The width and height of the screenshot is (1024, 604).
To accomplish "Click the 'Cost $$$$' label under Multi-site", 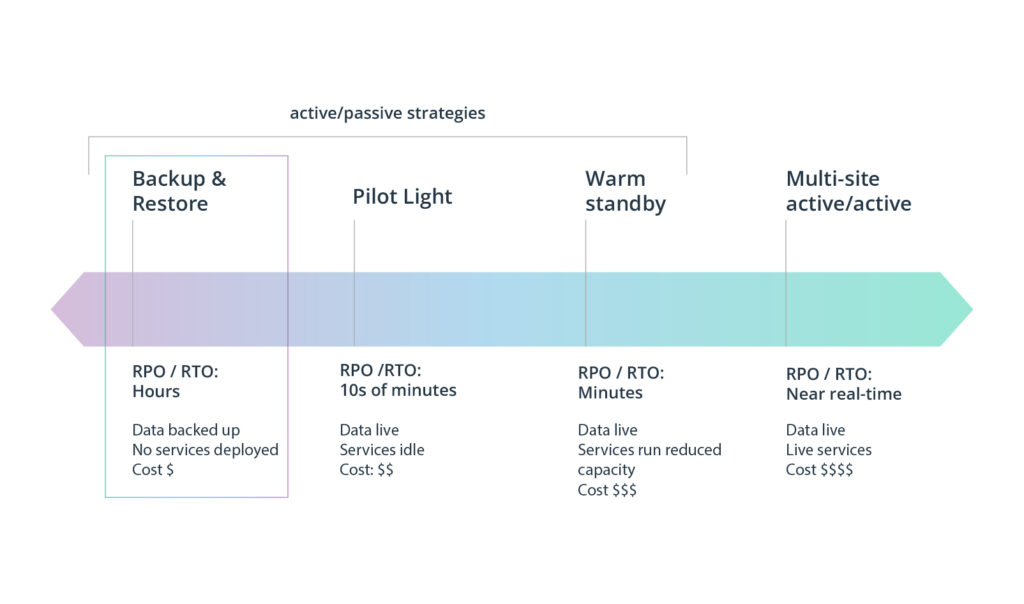I will point(819,469).
